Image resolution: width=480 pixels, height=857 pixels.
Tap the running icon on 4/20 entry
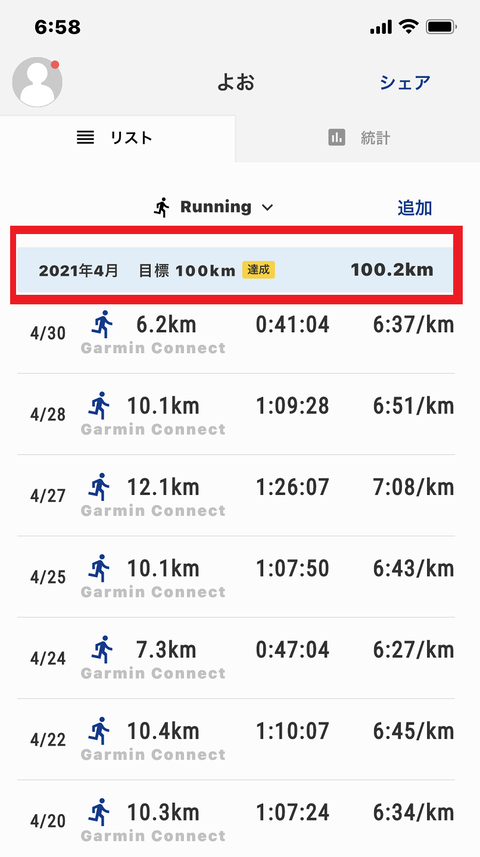click(99, 811)
